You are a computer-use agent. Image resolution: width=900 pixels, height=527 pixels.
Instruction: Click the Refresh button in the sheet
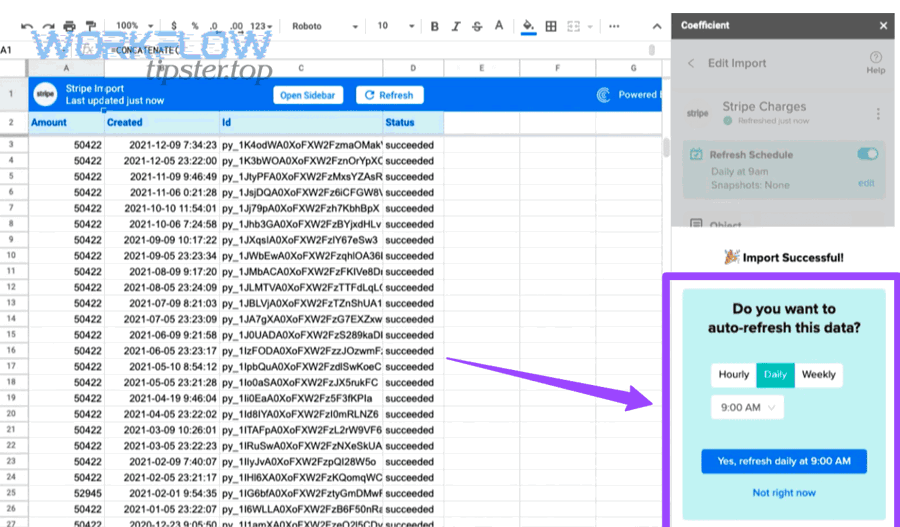point(390,95)
